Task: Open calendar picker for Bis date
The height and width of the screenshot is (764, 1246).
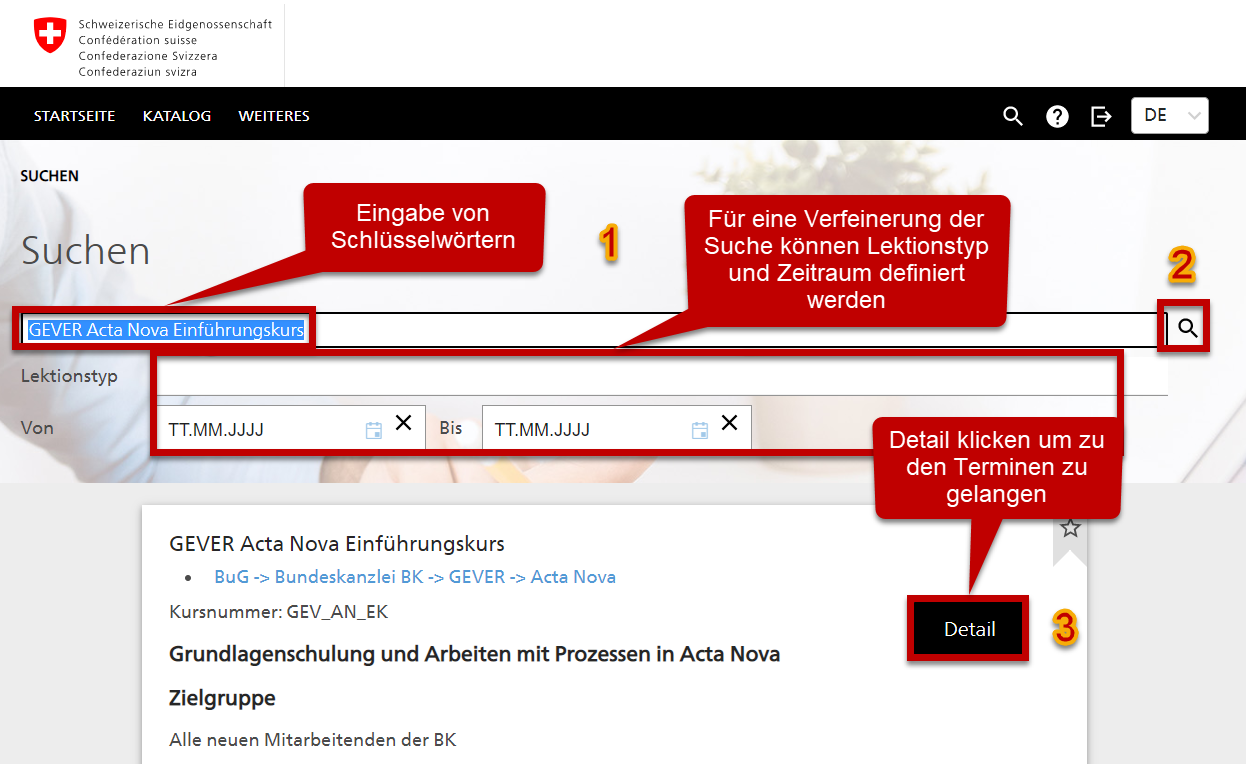Action: coord(700,430)
